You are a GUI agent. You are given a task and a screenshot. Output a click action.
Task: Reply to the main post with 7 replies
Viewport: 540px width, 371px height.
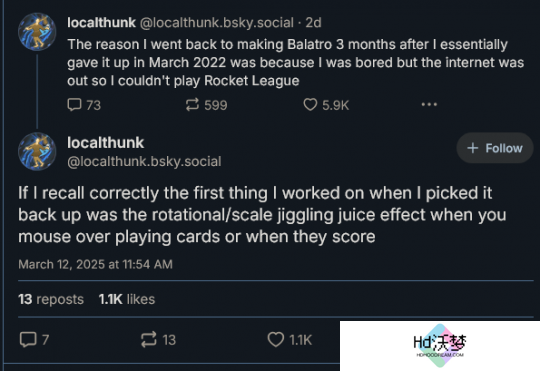pyautogui.click(x=34, y=340)
